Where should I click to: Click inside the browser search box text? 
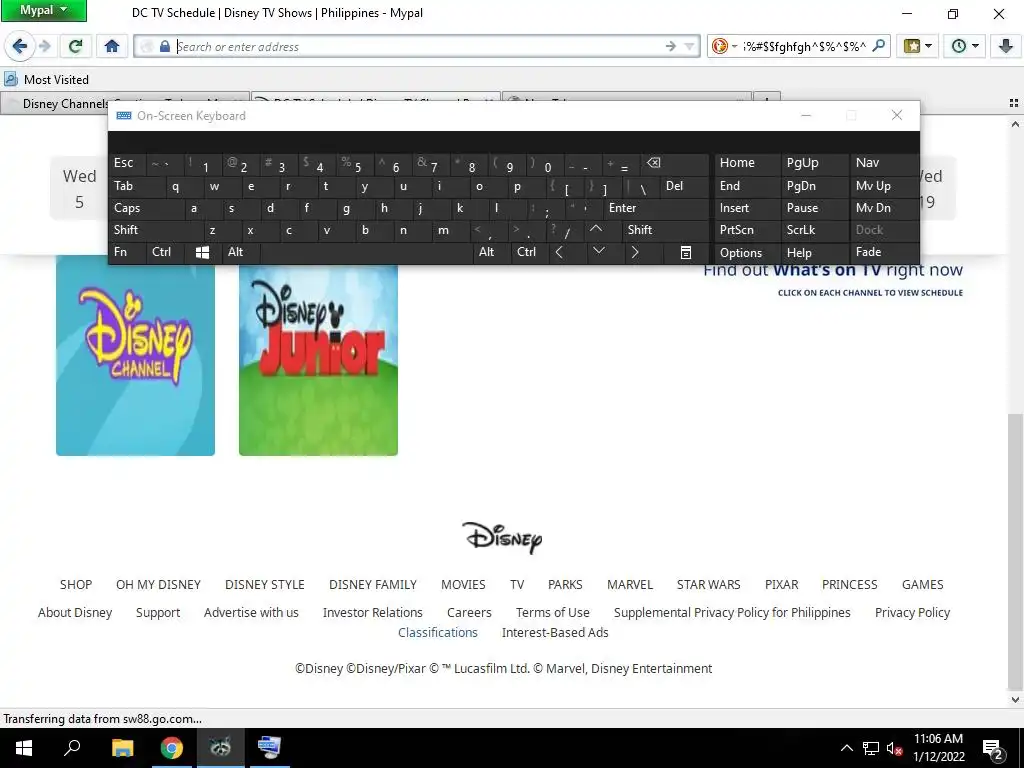[x=805, y=46]
